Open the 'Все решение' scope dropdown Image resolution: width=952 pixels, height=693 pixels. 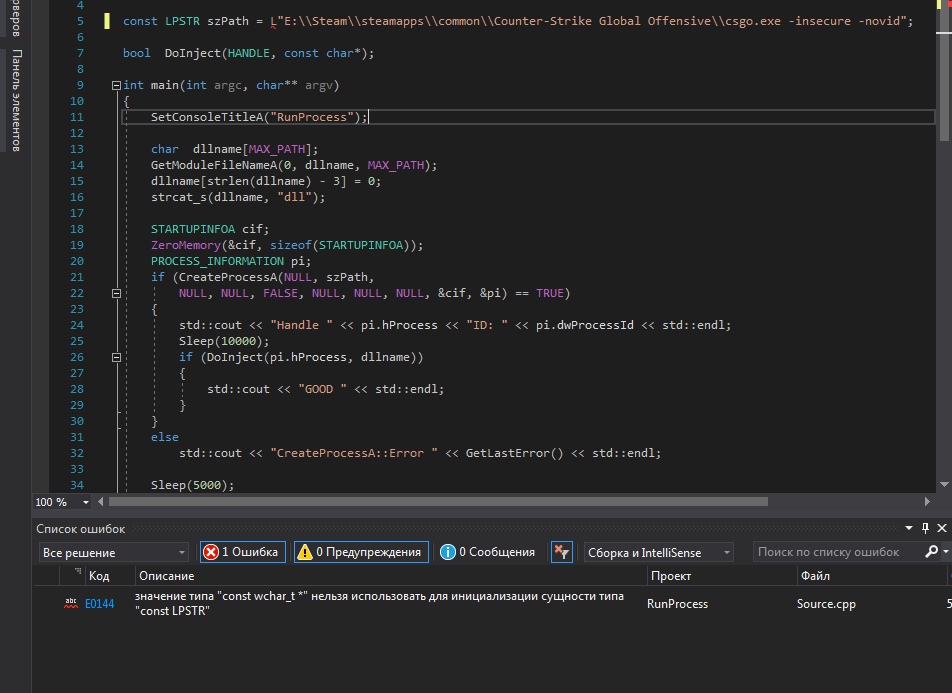point(114,552)
